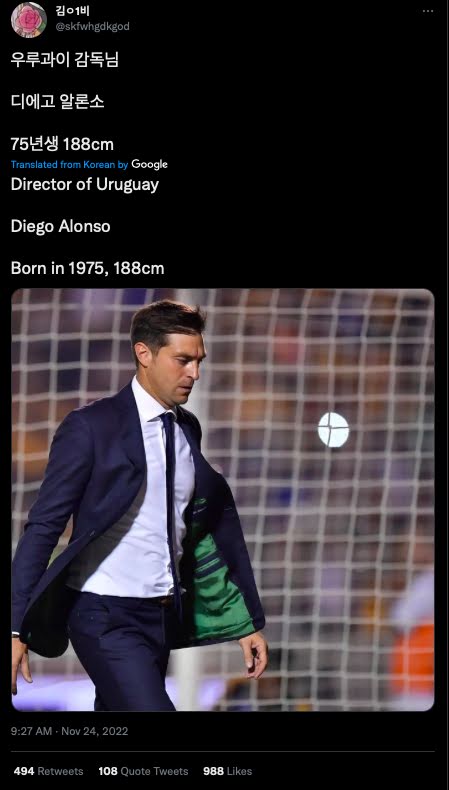Open the three-dot more options menu
449x790 pixels.
tap(428, 11)
